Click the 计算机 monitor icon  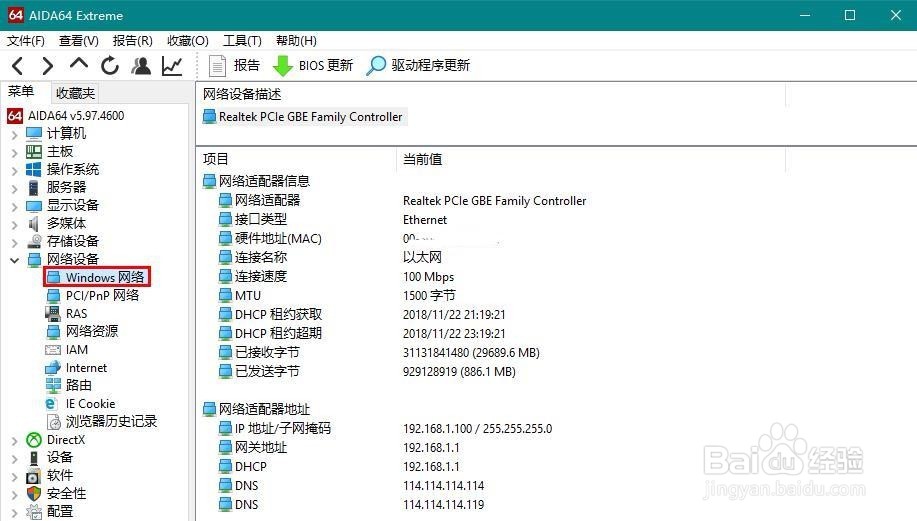coord(34,134)
